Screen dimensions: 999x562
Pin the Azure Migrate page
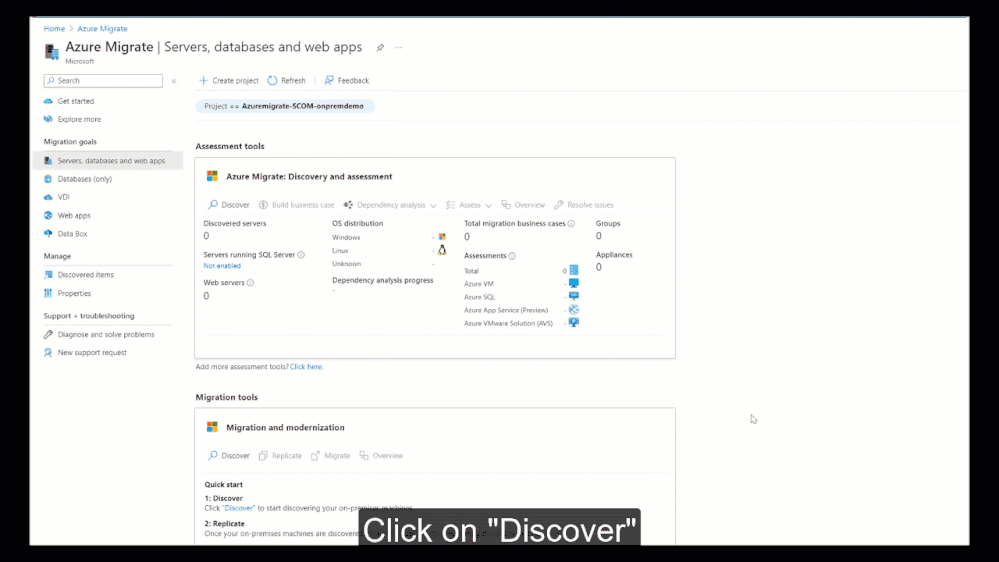tap(380, 48)
